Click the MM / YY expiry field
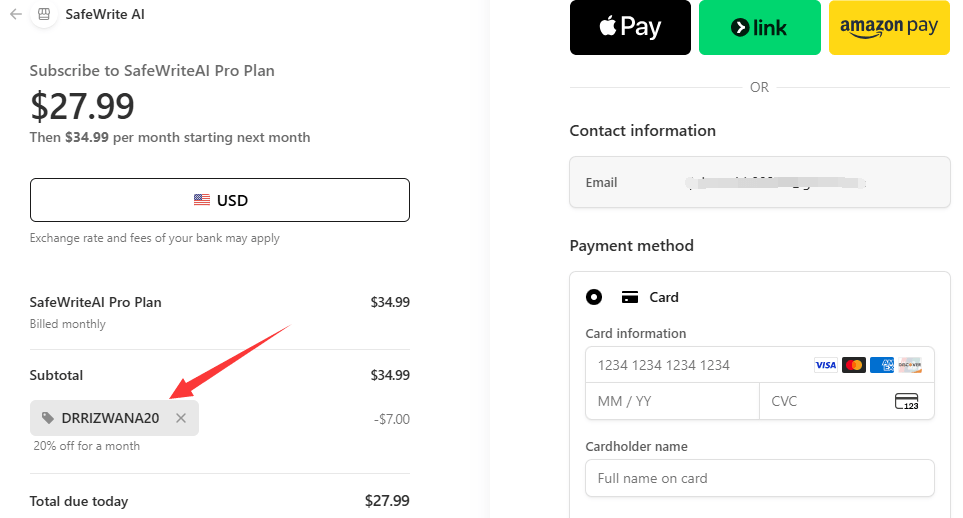The image size is (963, 518). point(673,401)
